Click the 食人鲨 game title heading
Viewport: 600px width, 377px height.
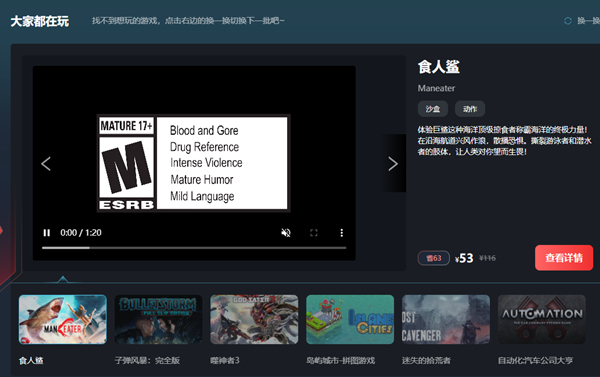click(439, 67)
